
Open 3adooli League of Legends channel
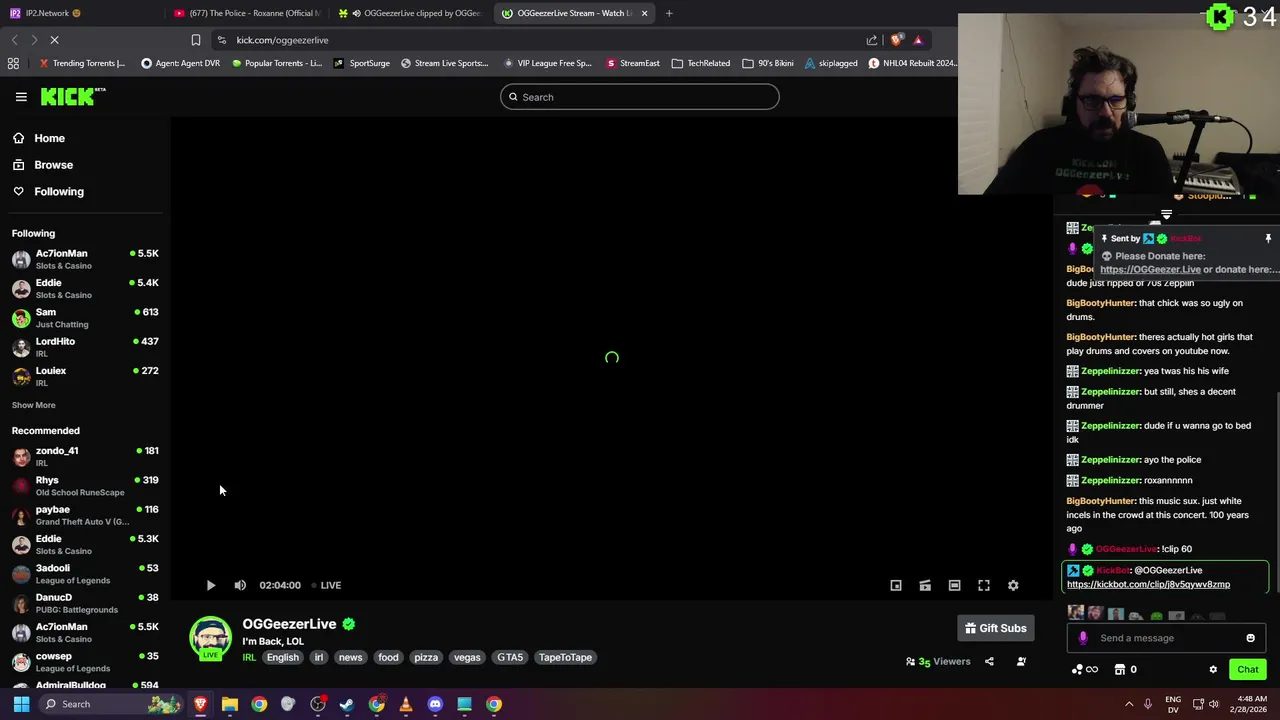[85, 573]
